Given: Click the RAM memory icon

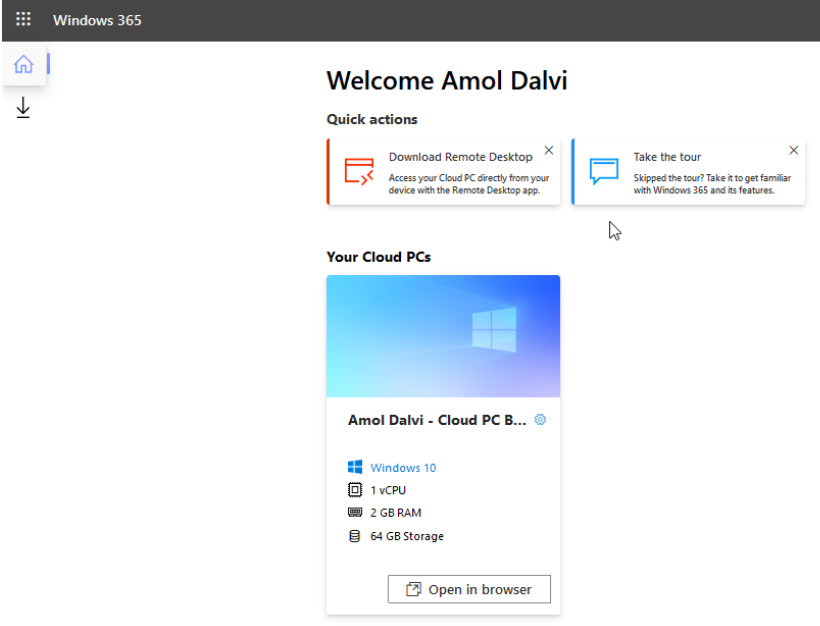Looking at the screenshot, I should coord(355,512).
